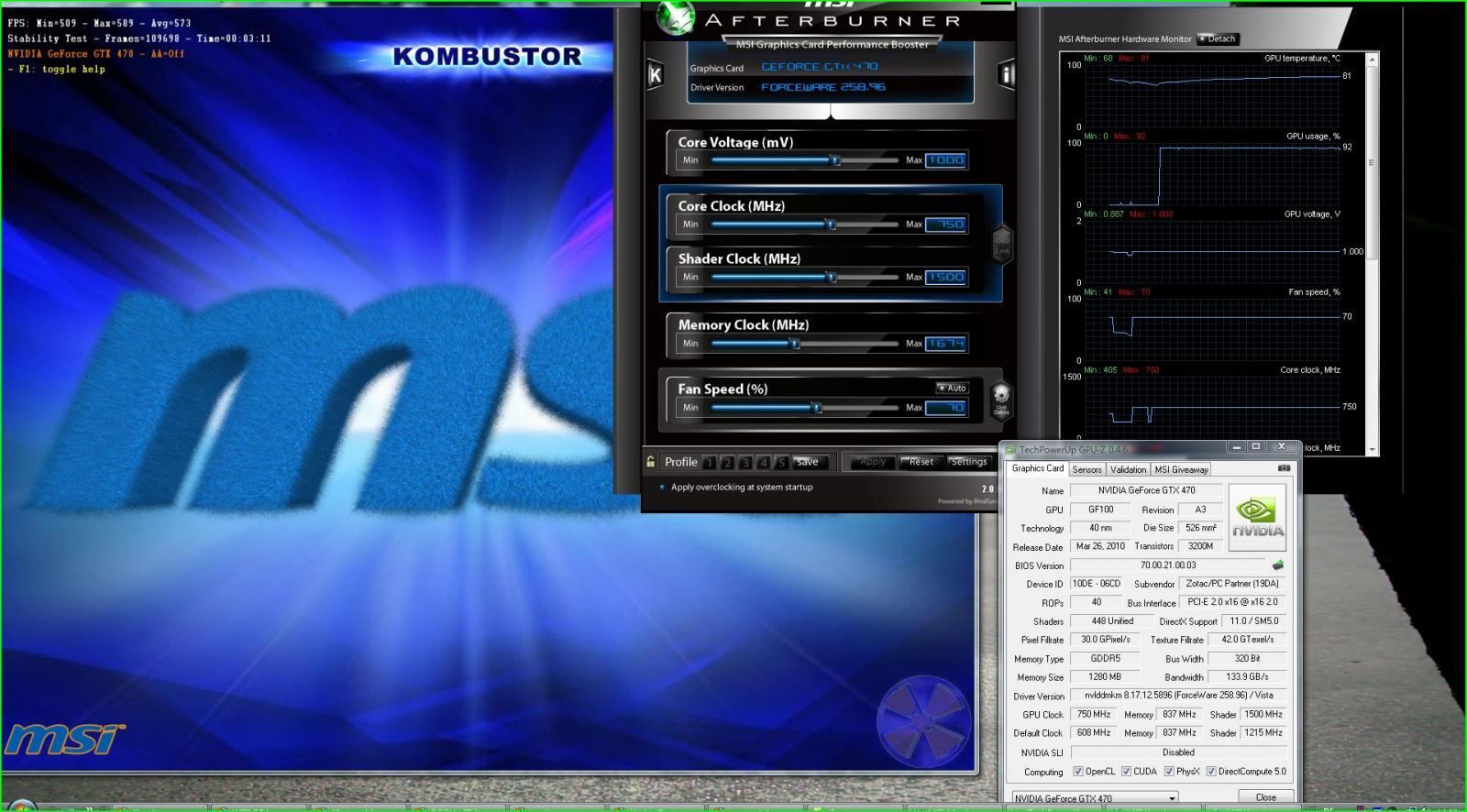Click the NVIDIA SLI Disabled field

pos(1178,752)
